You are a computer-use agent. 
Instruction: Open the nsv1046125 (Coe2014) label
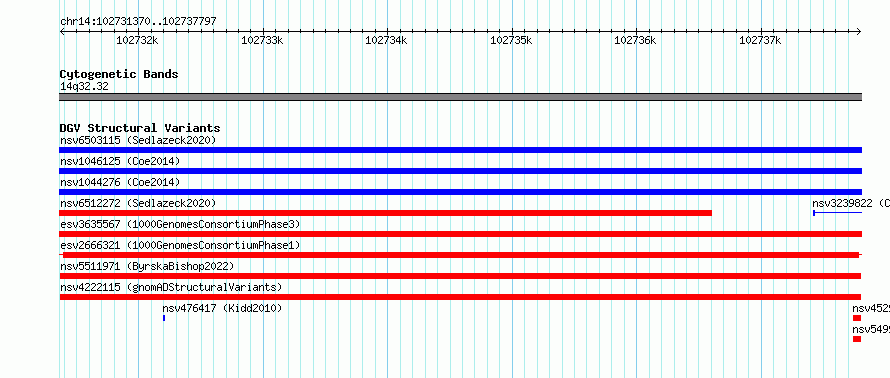coord(120,161)
